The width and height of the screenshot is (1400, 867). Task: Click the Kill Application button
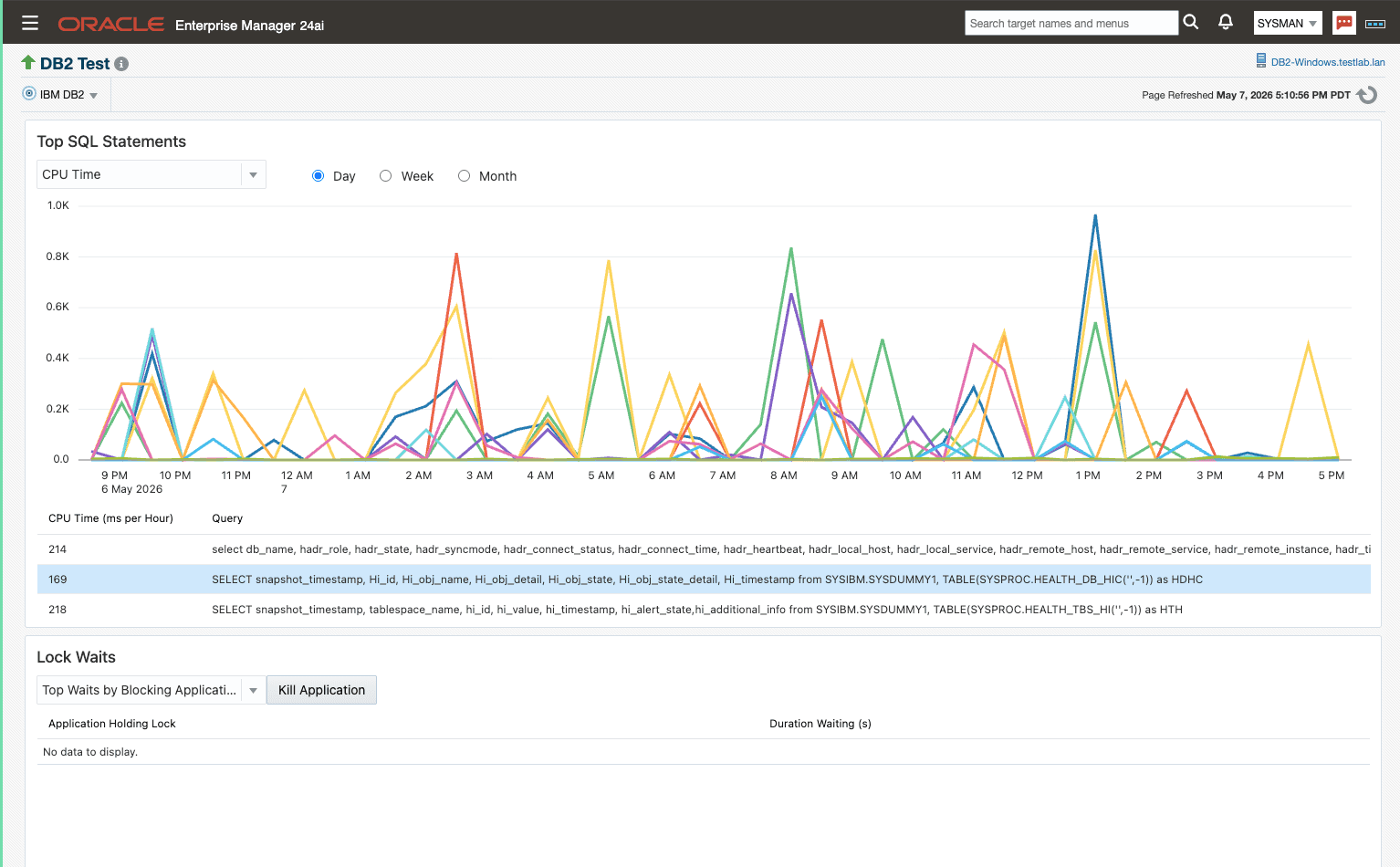(321, 690)
